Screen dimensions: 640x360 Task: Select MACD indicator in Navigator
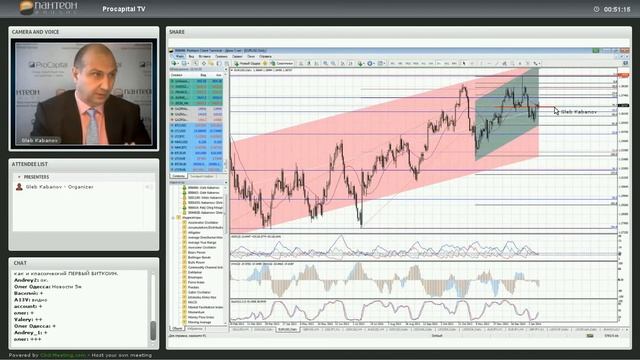[192, 302]
